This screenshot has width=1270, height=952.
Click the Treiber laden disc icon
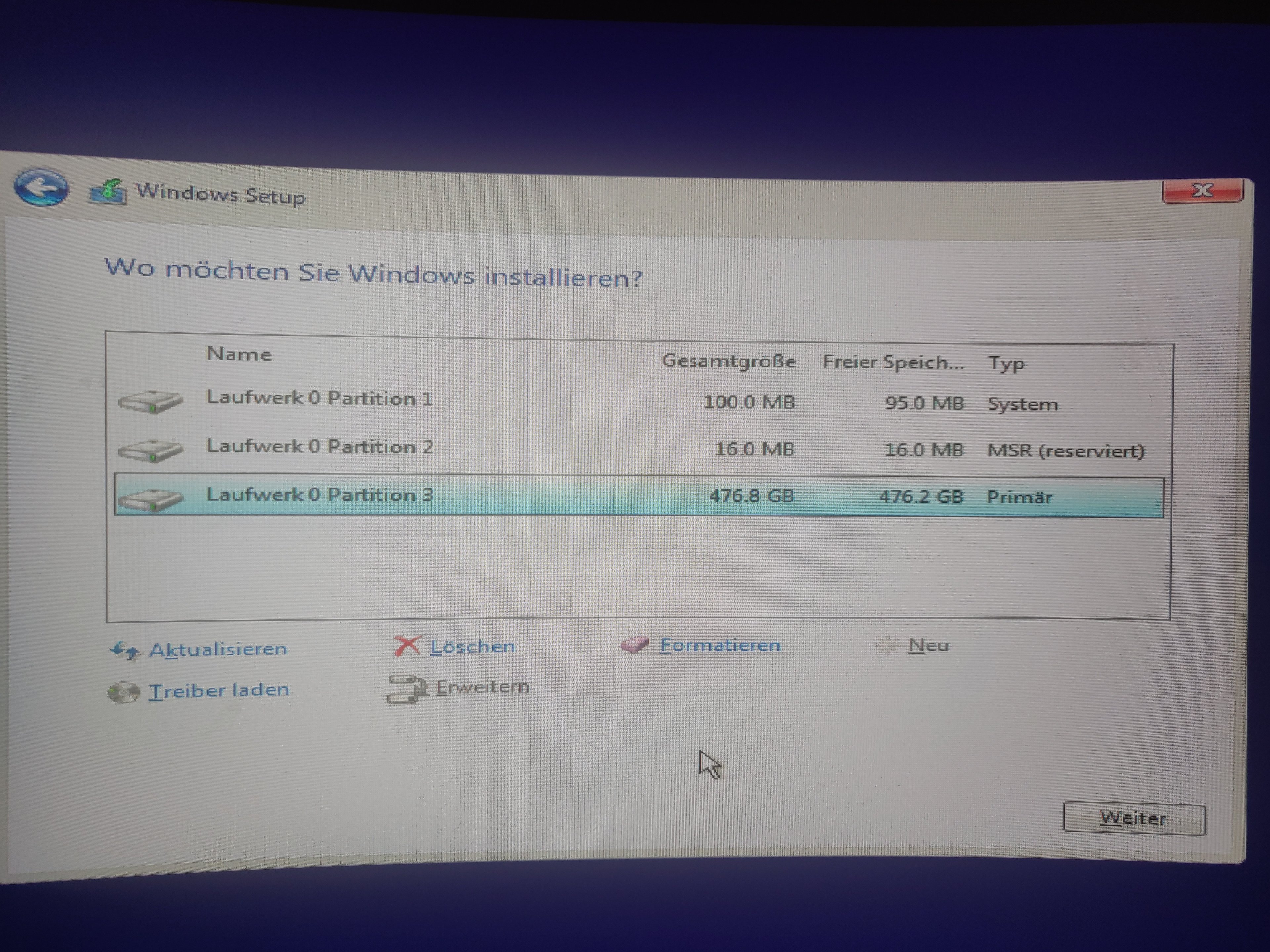(124, 692)
